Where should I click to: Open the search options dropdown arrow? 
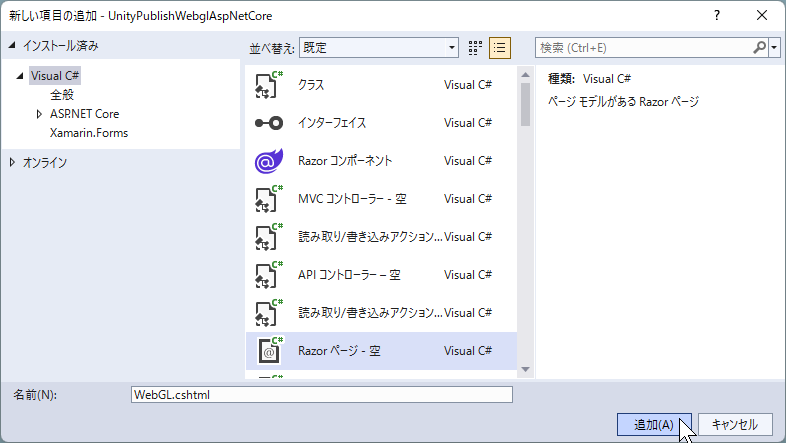point(774,48)
